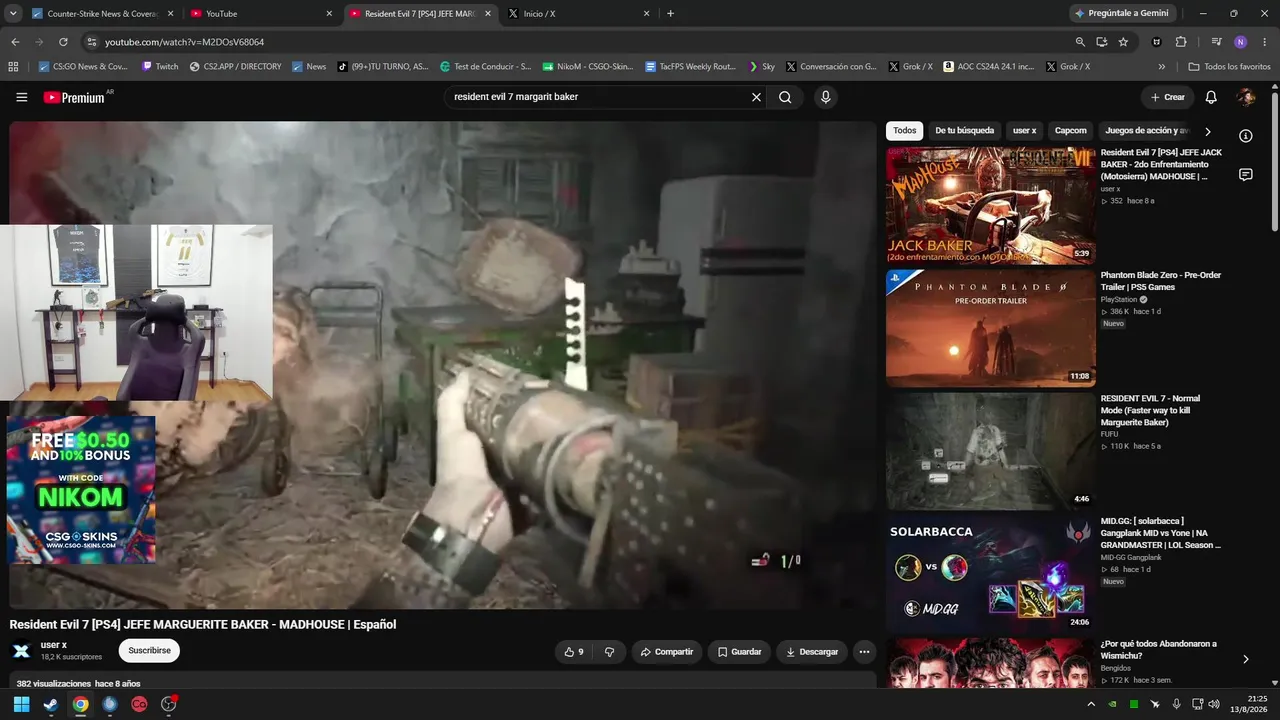Close the Resident Evil 7 tab
Screen dimensions: 1280x720
click(x=488, y=14)
